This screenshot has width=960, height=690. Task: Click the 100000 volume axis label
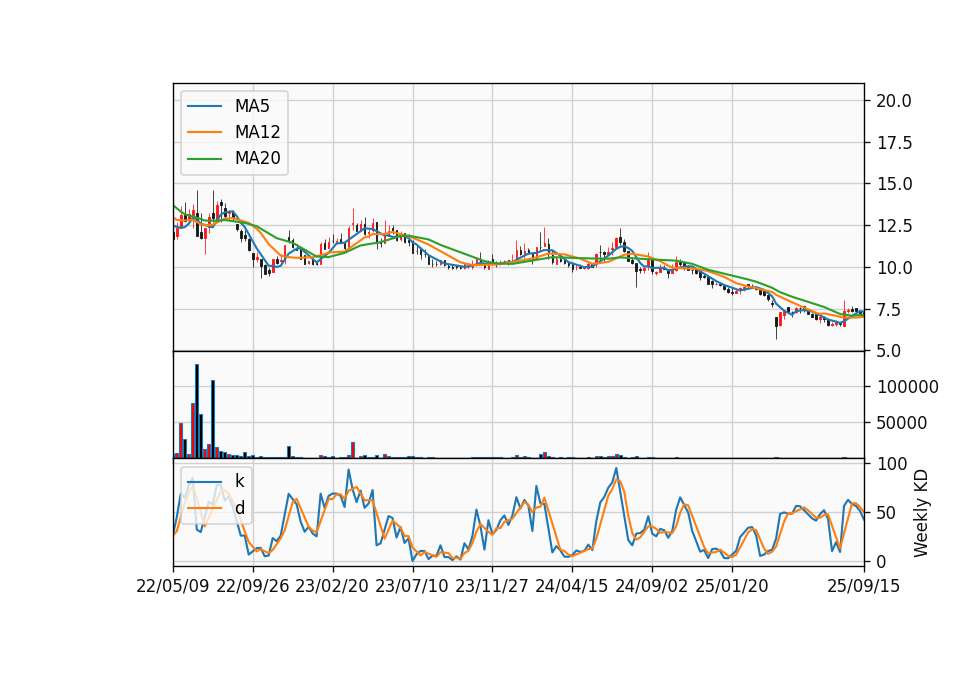coord(907,387)
